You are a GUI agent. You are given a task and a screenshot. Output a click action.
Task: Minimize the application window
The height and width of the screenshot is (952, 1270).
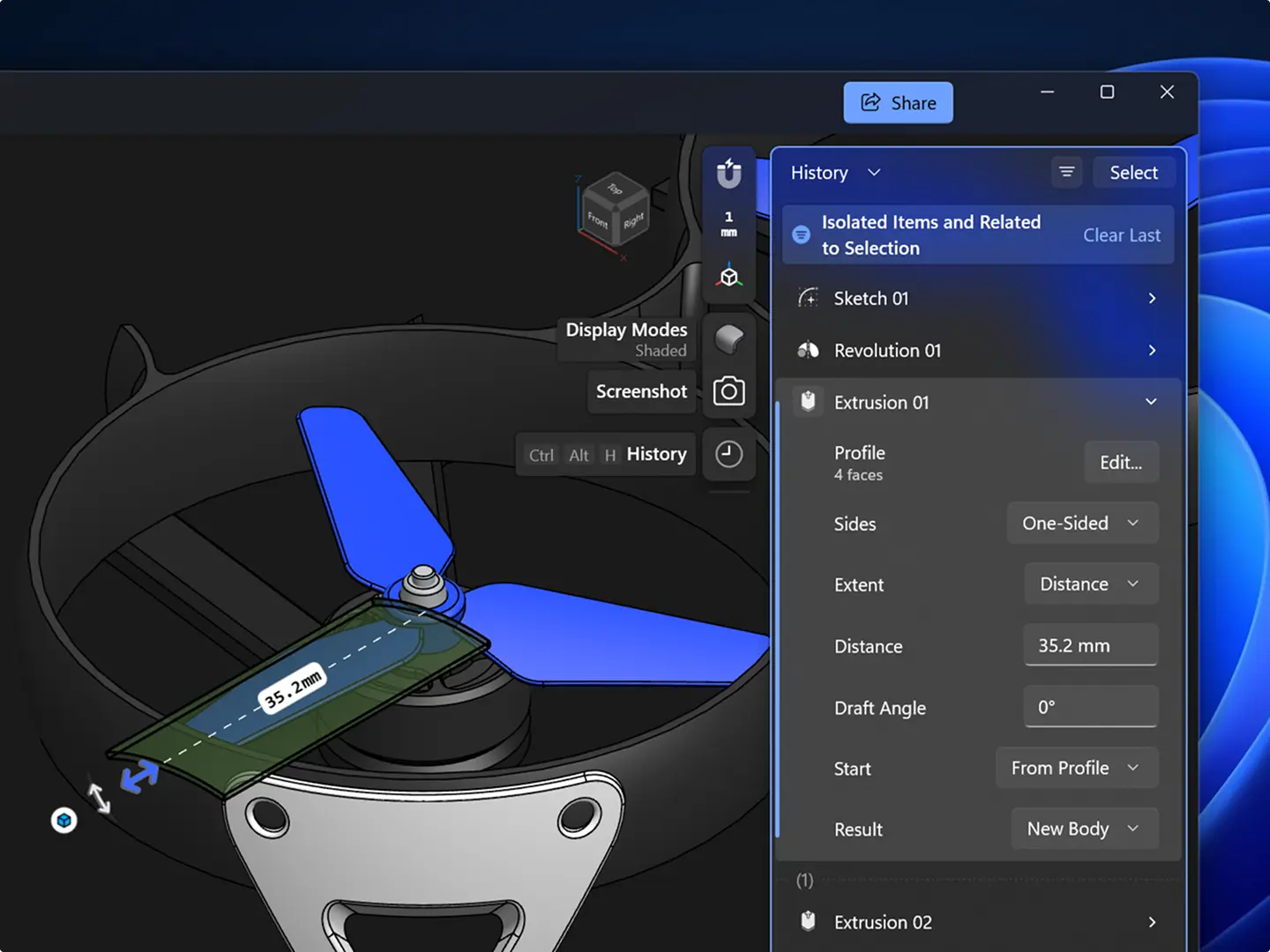[1048, 92]
